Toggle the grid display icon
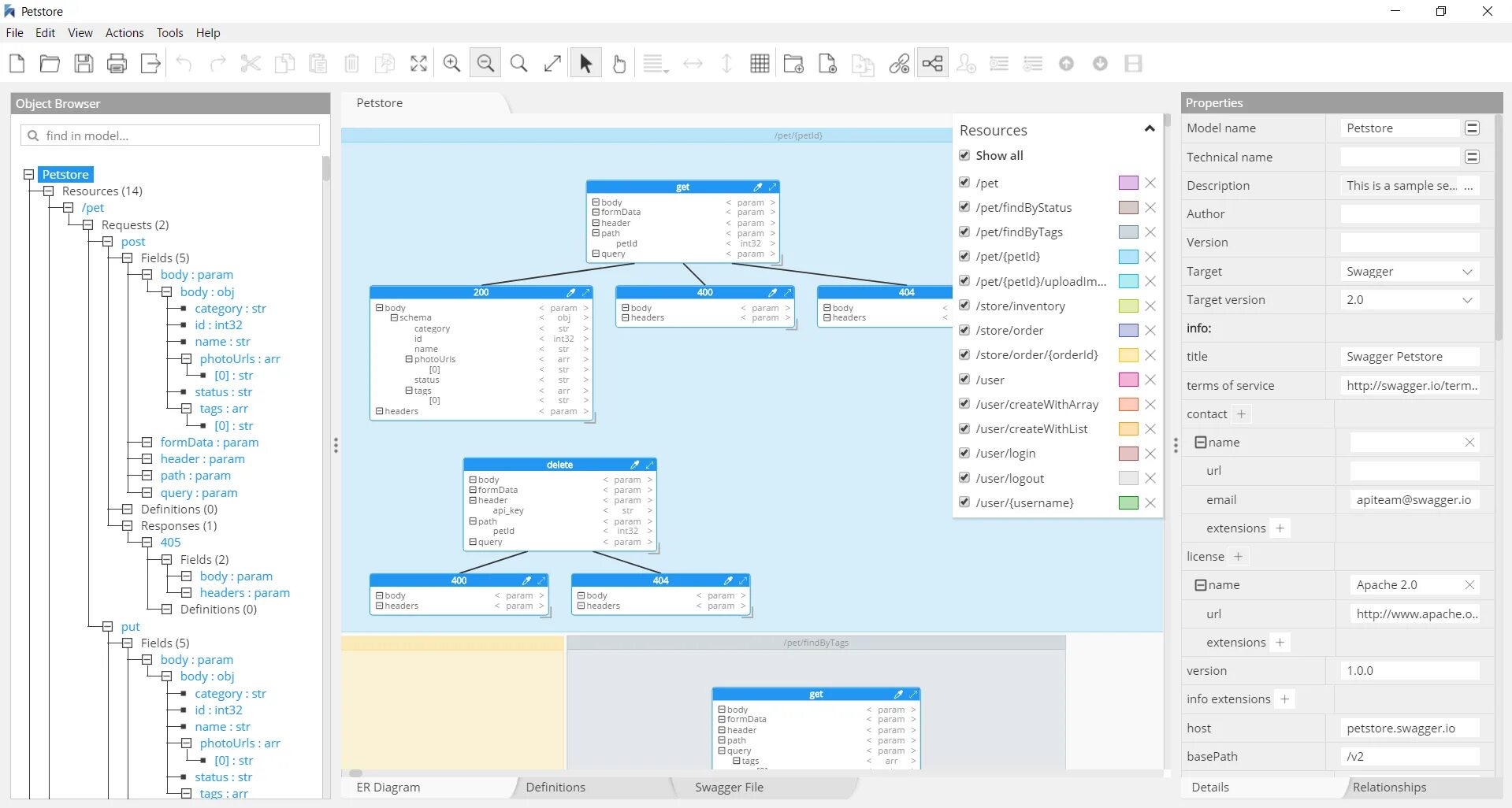 pyautogui.click(x=759, y=63)
